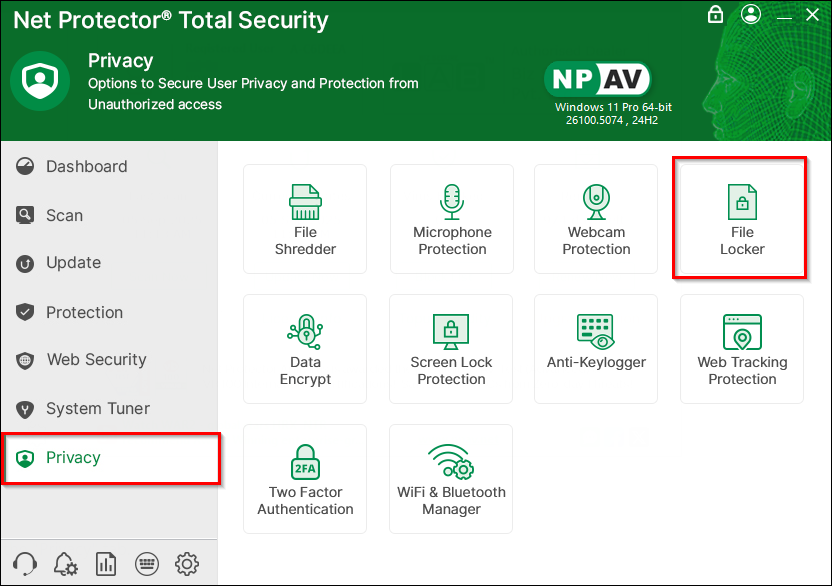Image resolution: width=832 pixels, height=586 pixels.
Task: Open Two Factor Authentication settings
Action: click(x=305, y=479)
